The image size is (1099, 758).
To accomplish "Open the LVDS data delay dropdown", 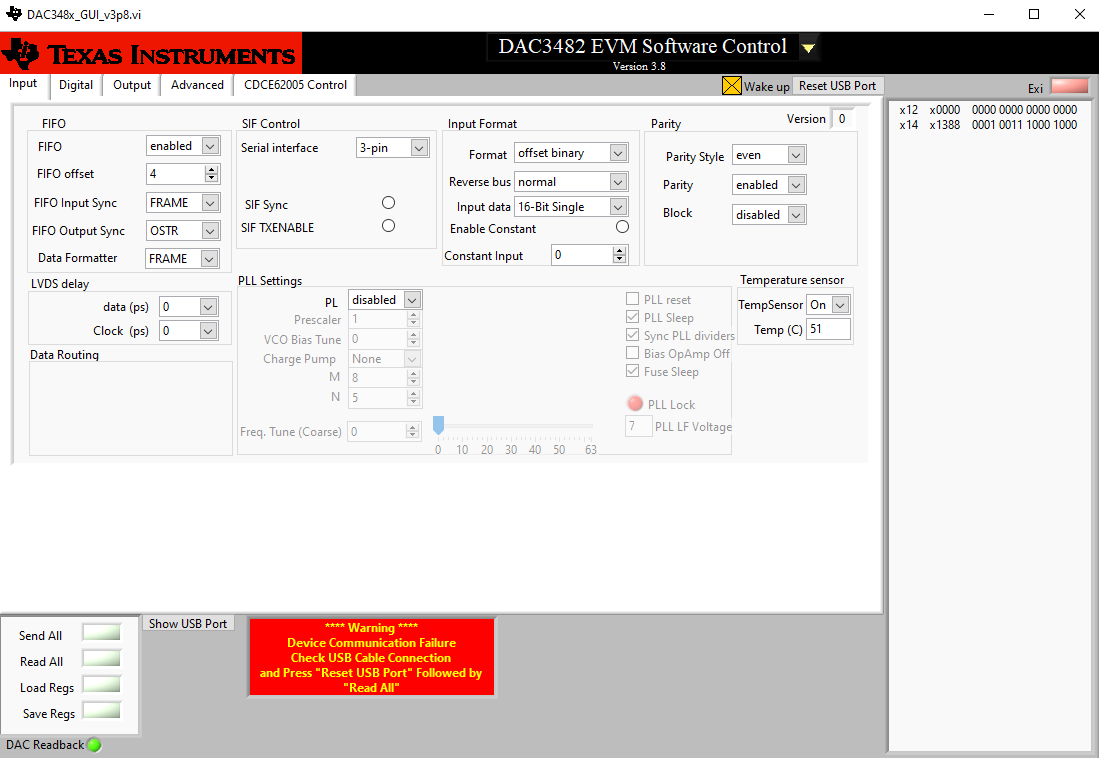I will [189, 306].
